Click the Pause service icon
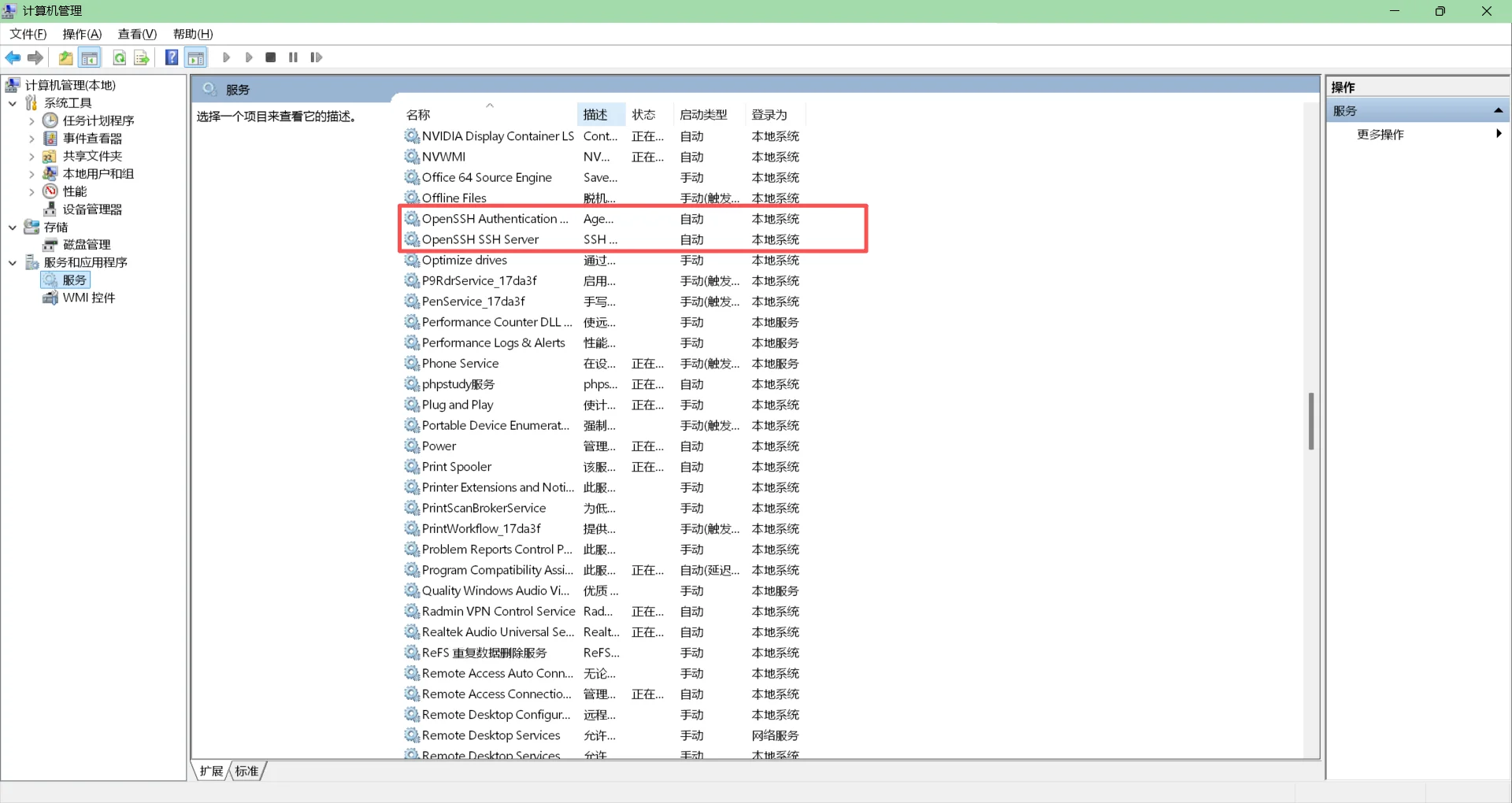 (293, 57)
